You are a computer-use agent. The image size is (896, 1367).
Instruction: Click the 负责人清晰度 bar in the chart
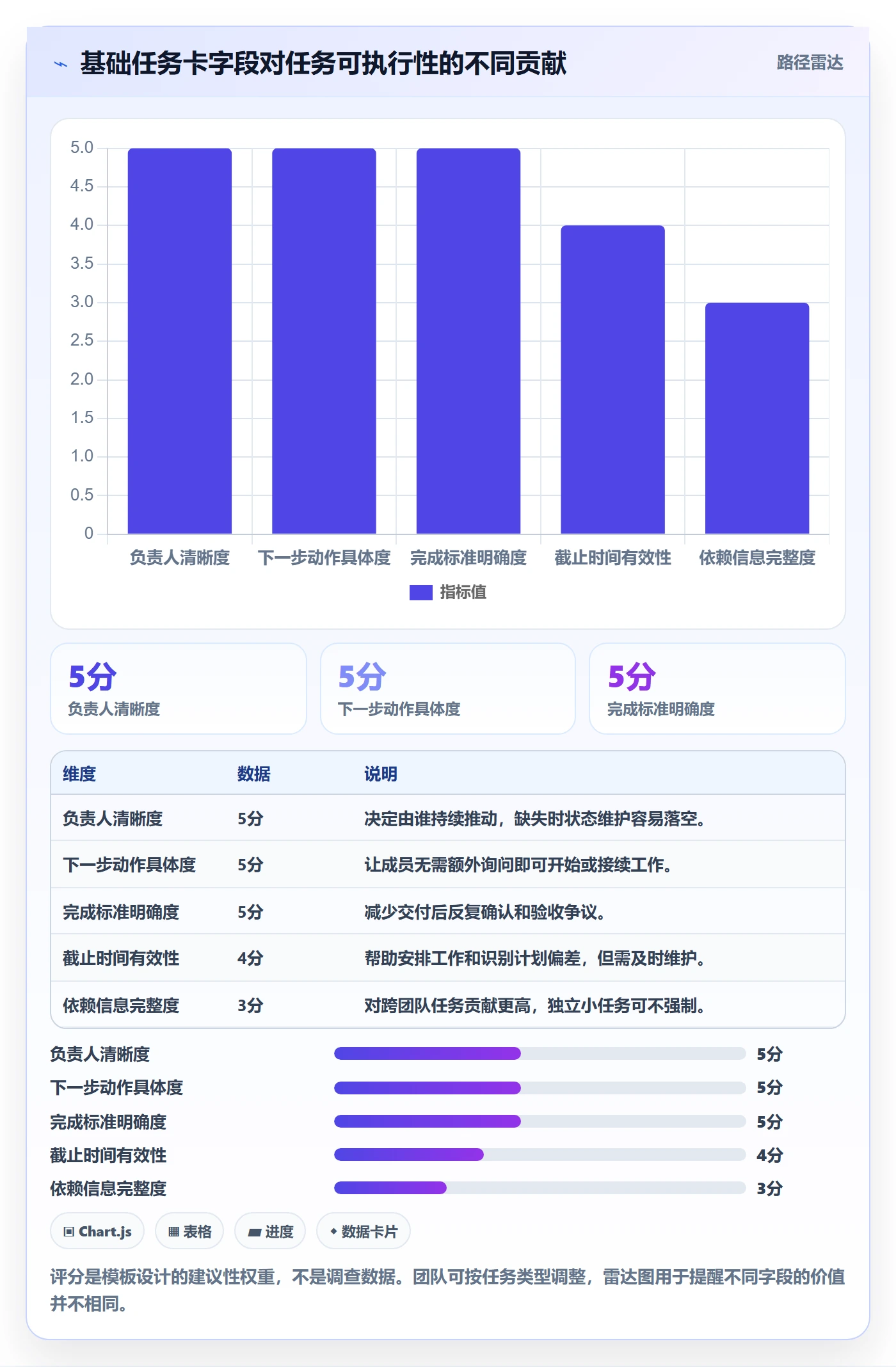click(180, 340)
